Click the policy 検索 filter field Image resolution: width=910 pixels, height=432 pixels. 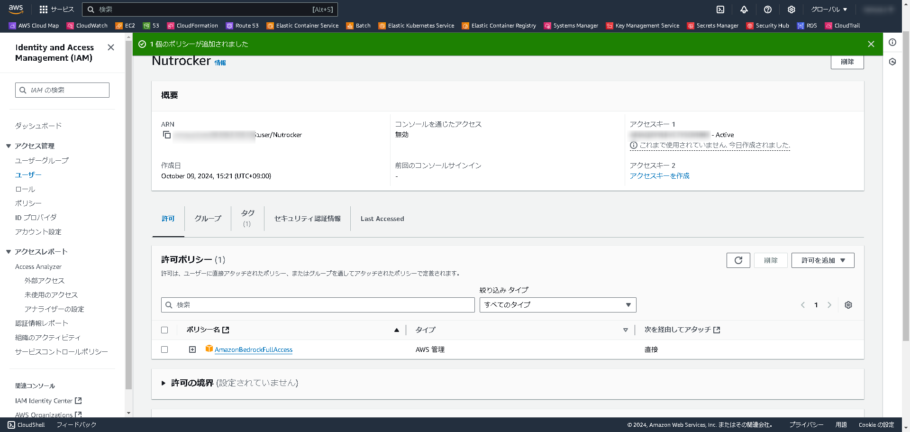[317, 305]
